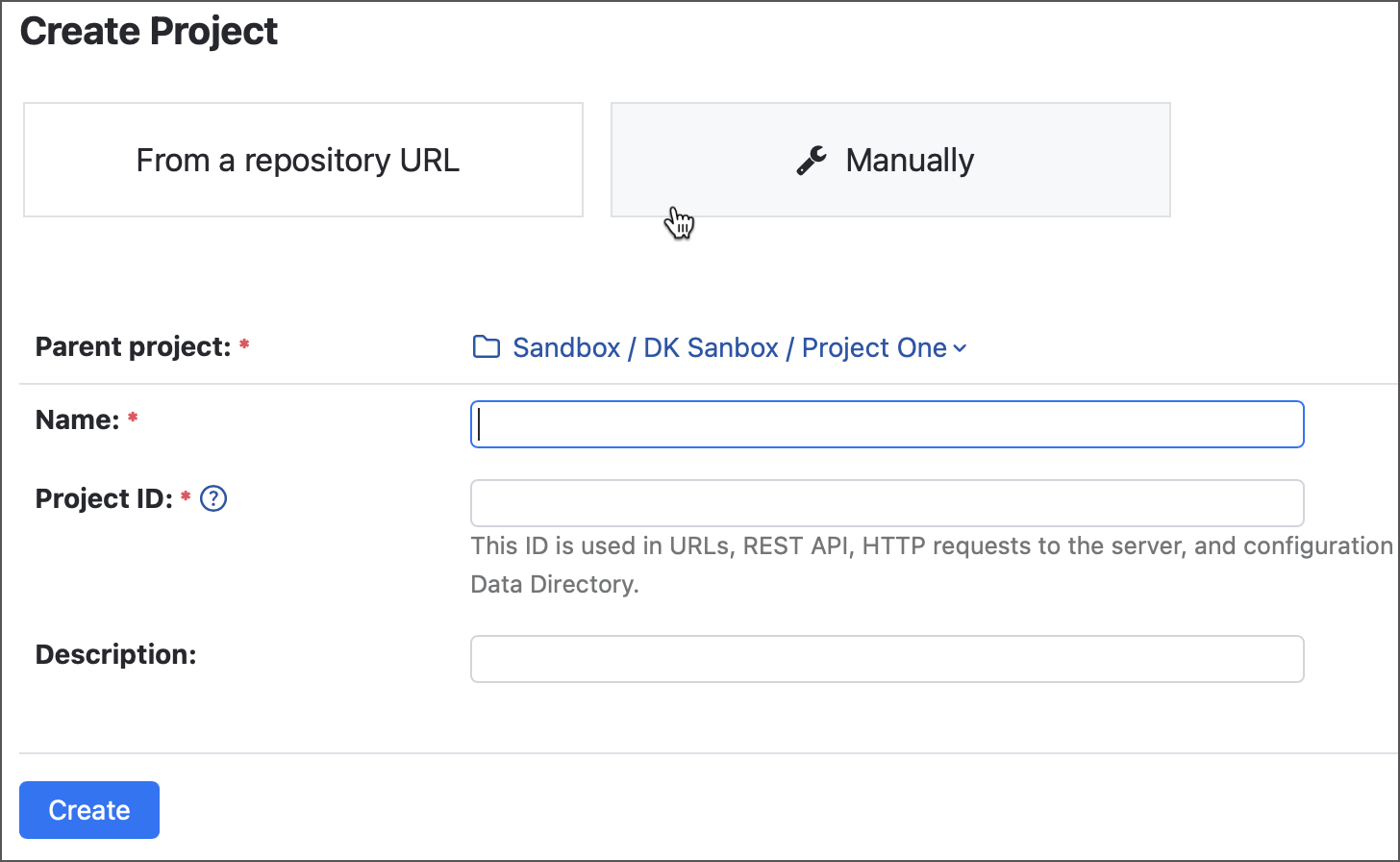Open Project One from the breadcrumb path
Image resolution: width=1400 pixels, height=862 pixels.
(x=872, y=347)
